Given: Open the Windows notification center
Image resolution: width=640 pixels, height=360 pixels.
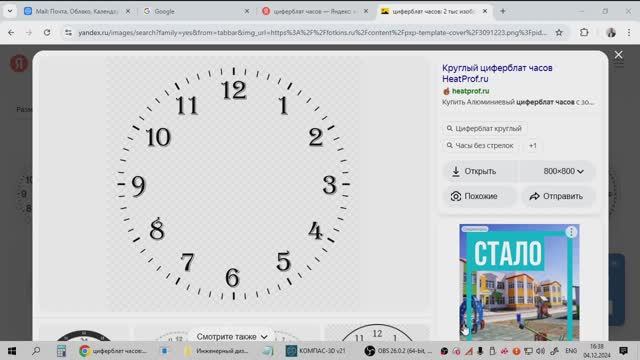Looking at the screenshot, I should tap(623, 351).
